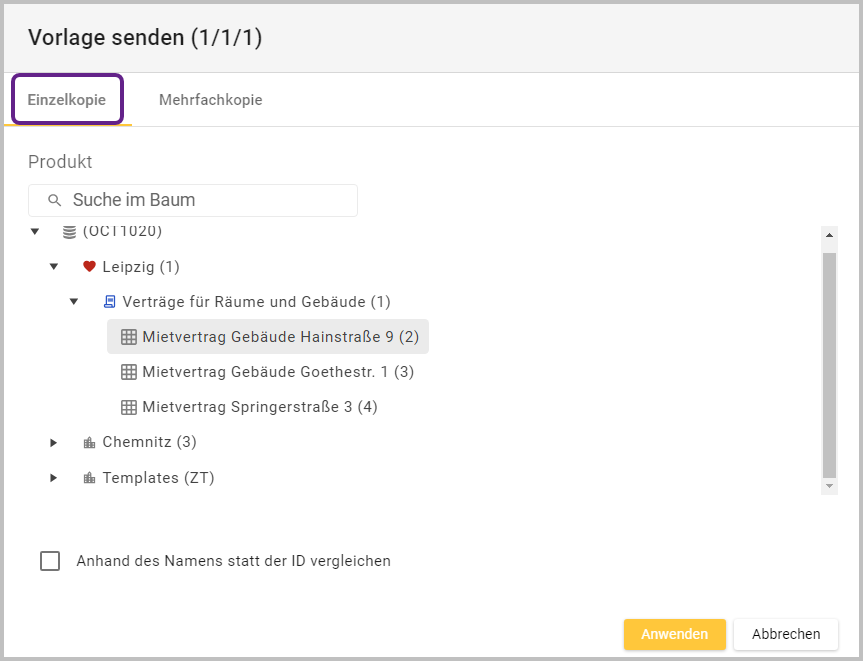Click the building icon next to Templates (ZT)

click(89, 478)
